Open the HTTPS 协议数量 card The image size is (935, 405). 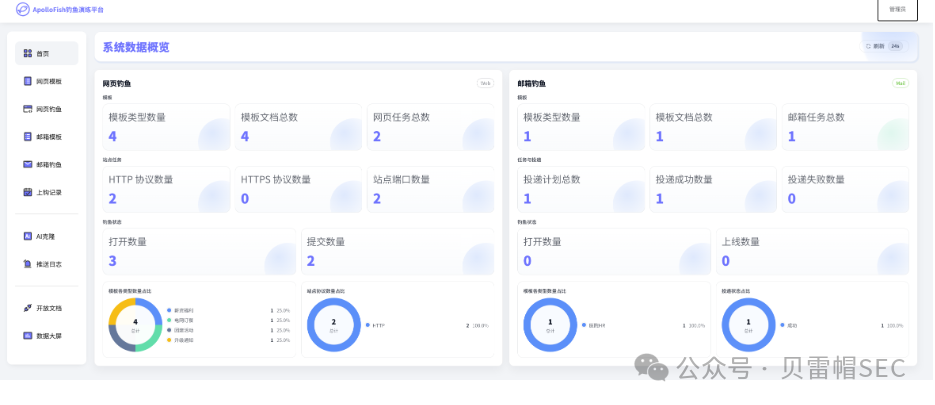(298, 189)
